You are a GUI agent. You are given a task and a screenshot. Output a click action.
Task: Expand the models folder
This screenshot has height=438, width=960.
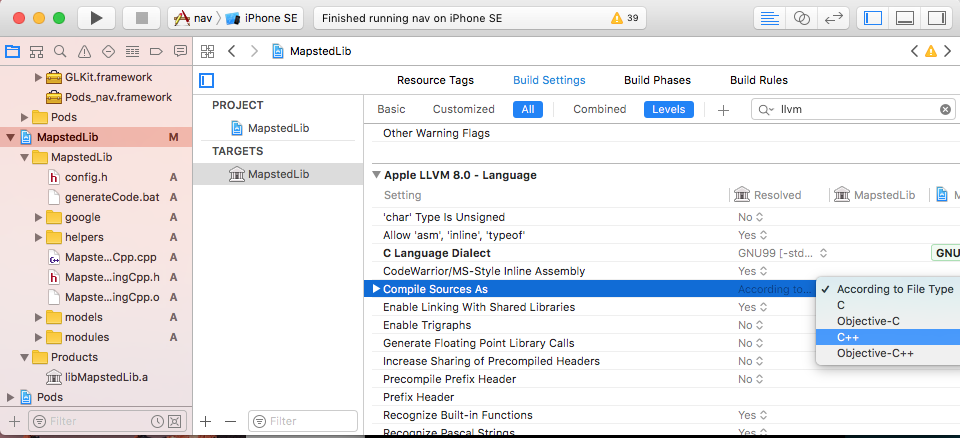tap(39, 317)
